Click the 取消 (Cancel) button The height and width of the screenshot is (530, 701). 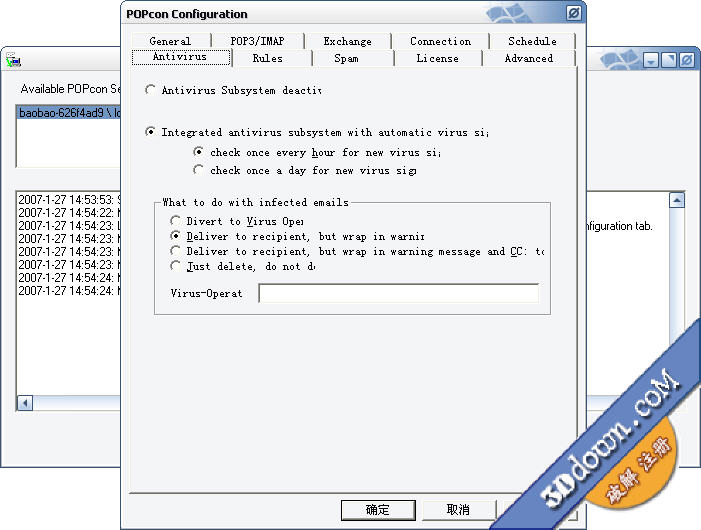[459, 510]
